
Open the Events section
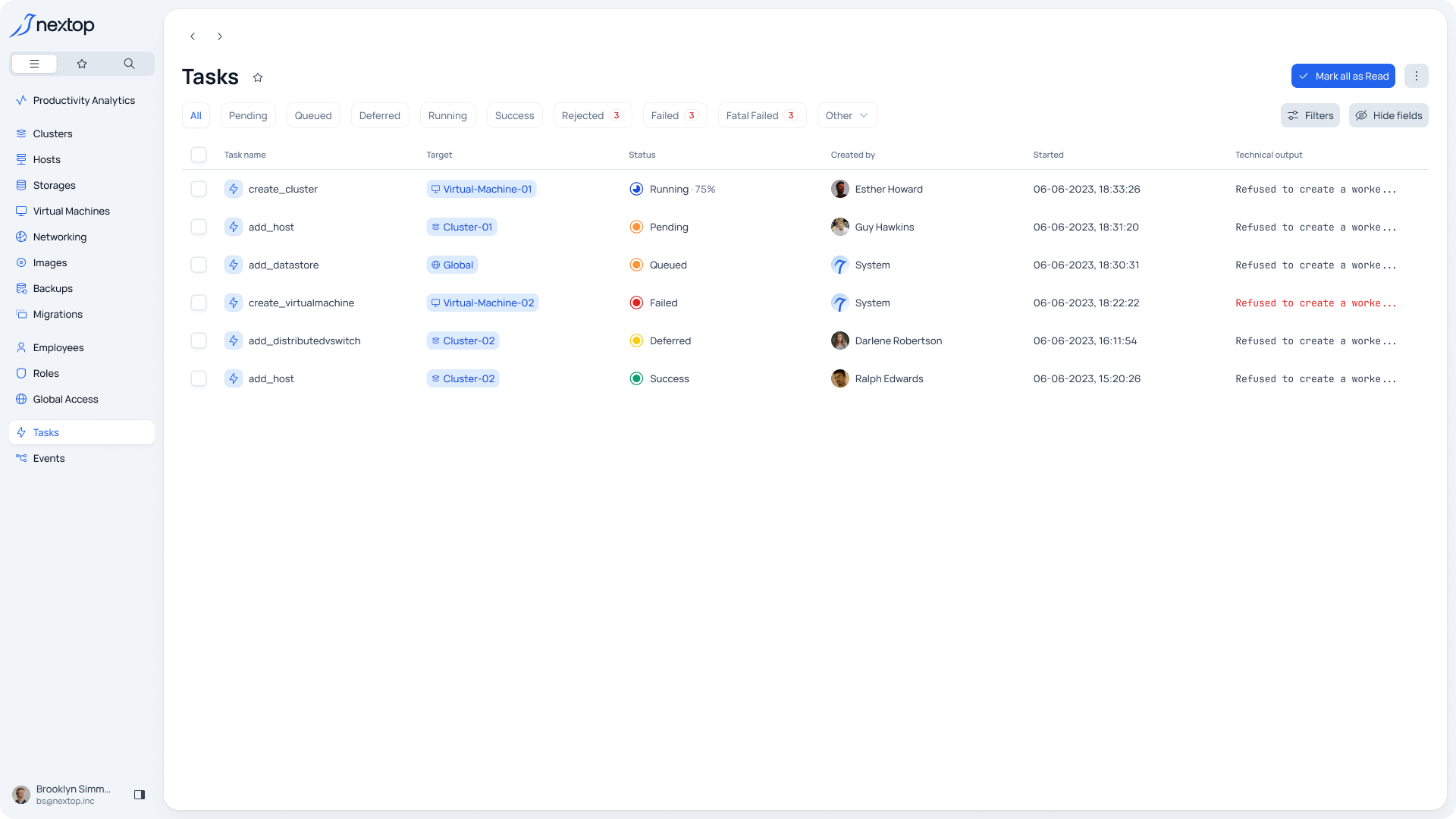click(x=49, y=458)
